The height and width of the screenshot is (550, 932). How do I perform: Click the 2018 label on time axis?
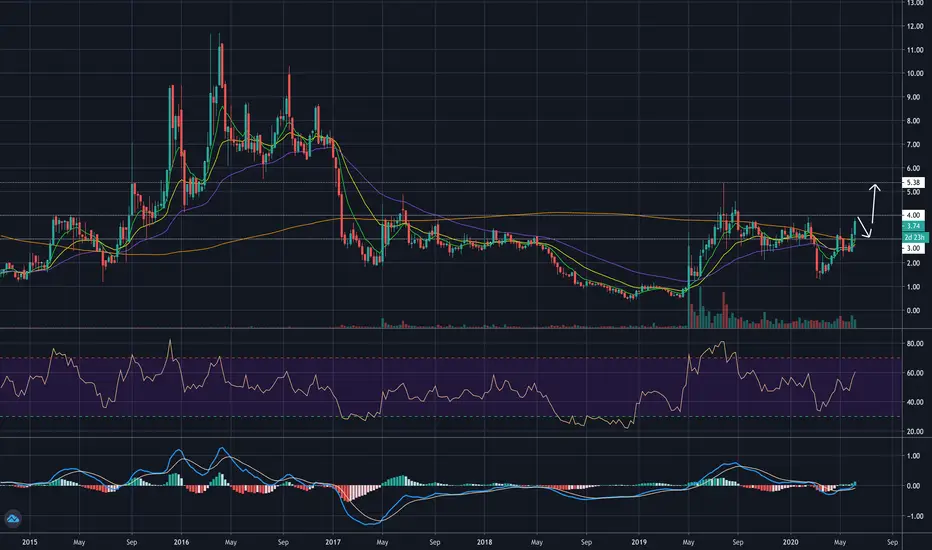484,542
